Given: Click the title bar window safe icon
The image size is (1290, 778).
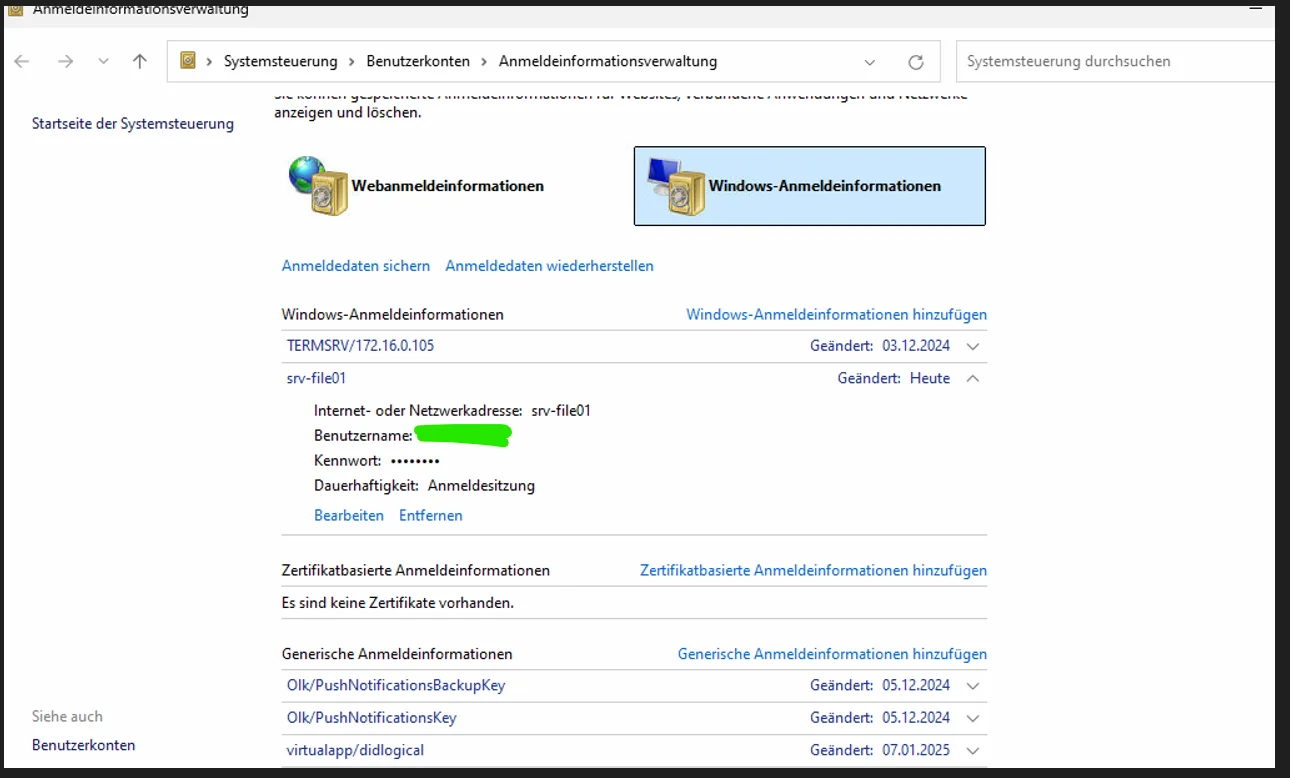Looking at the screenshot, I should click(x=15, y=9).
